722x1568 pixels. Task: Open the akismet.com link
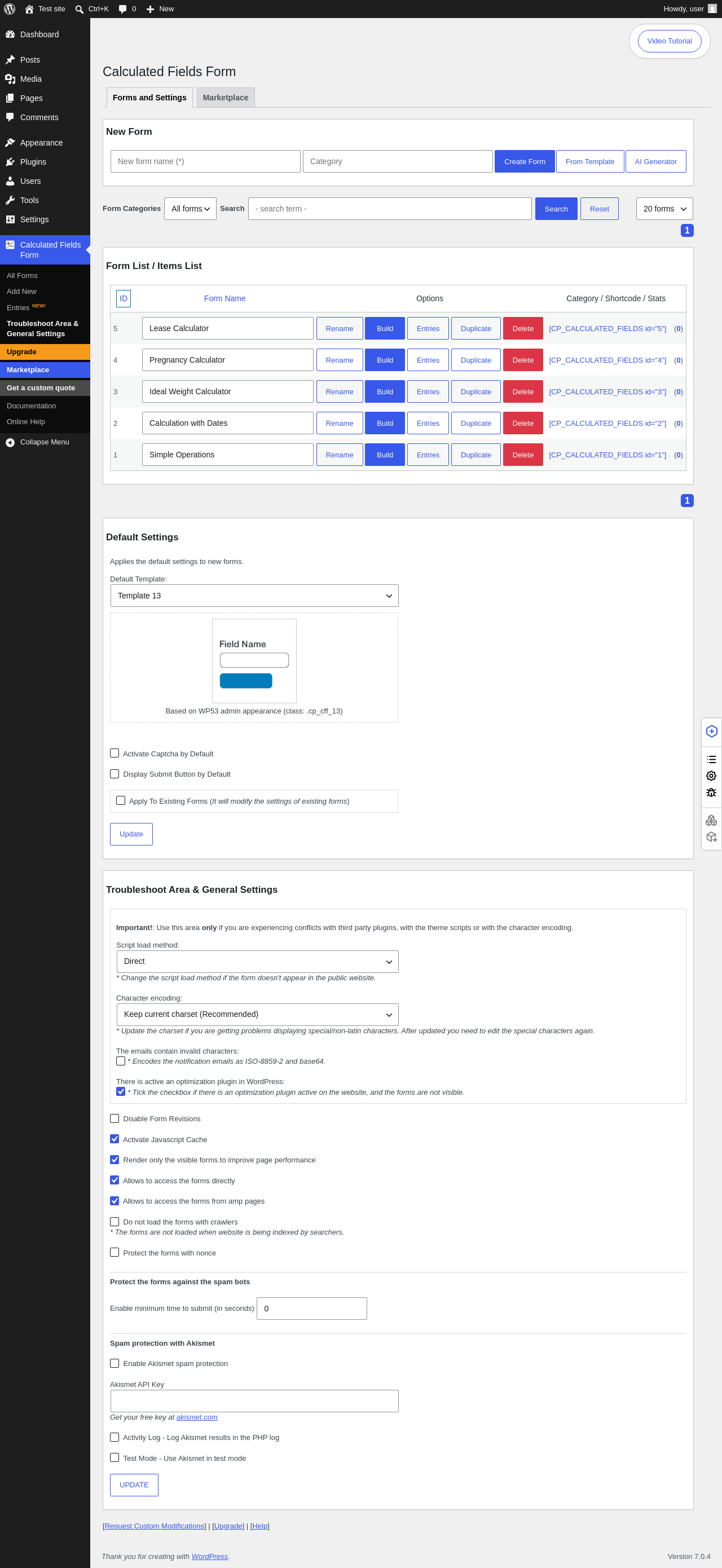click(x=197, y=1417)
